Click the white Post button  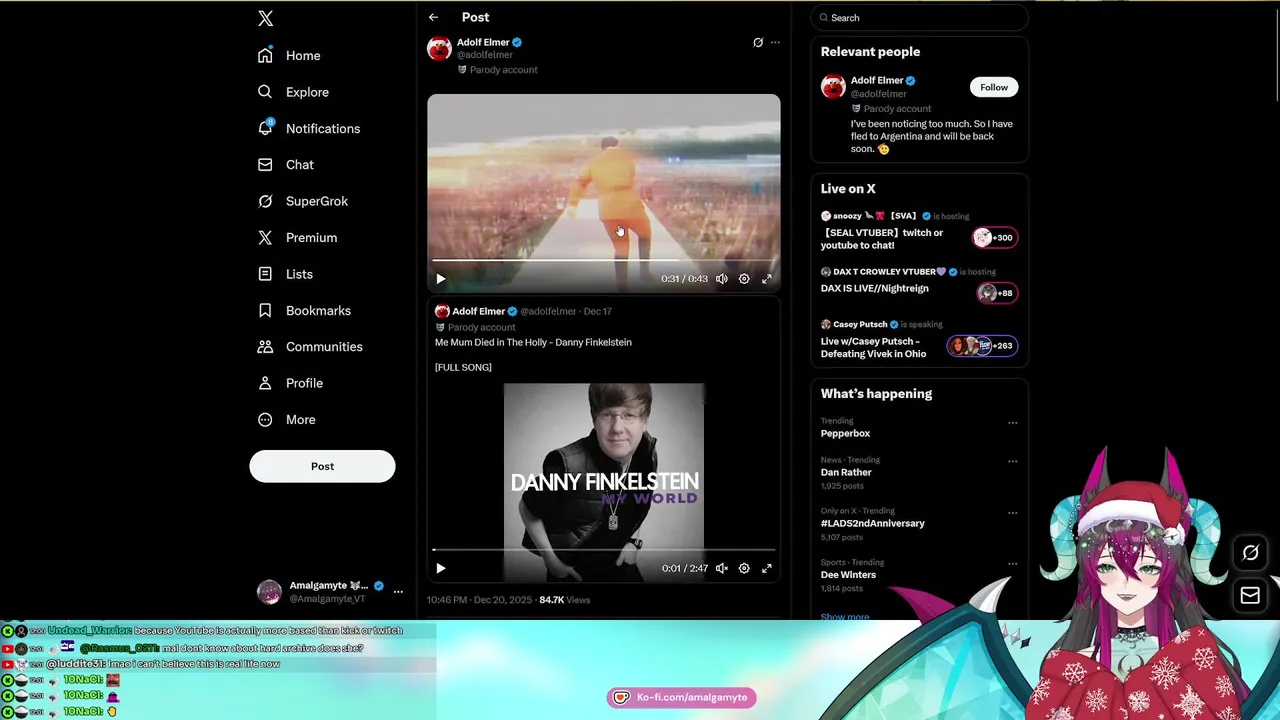click(x=322, y=466)
